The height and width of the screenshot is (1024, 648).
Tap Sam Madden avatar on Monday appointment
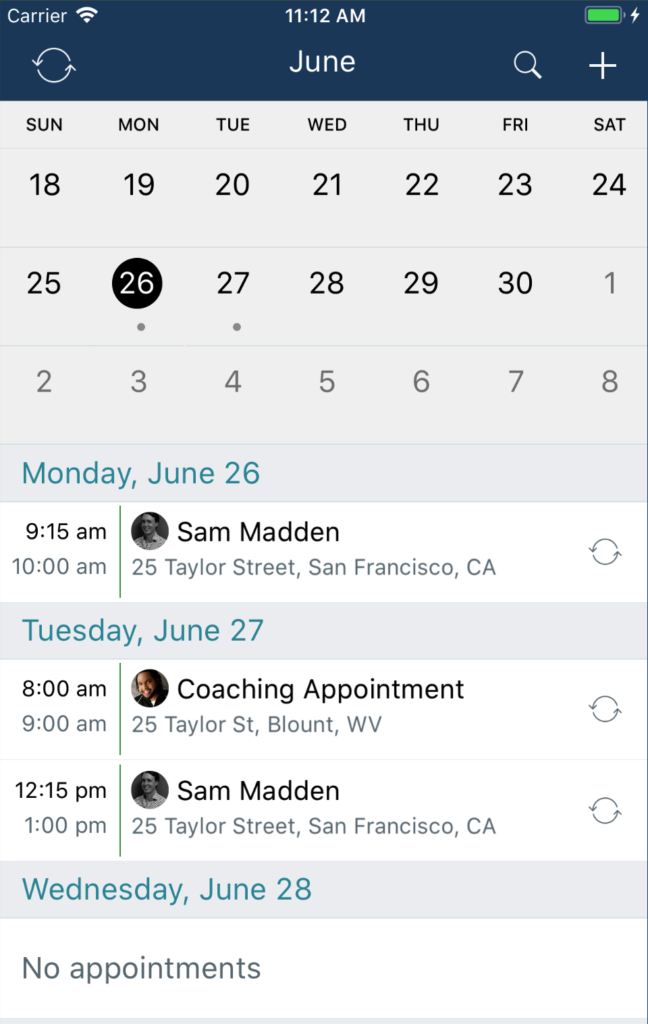coord(150,531)
